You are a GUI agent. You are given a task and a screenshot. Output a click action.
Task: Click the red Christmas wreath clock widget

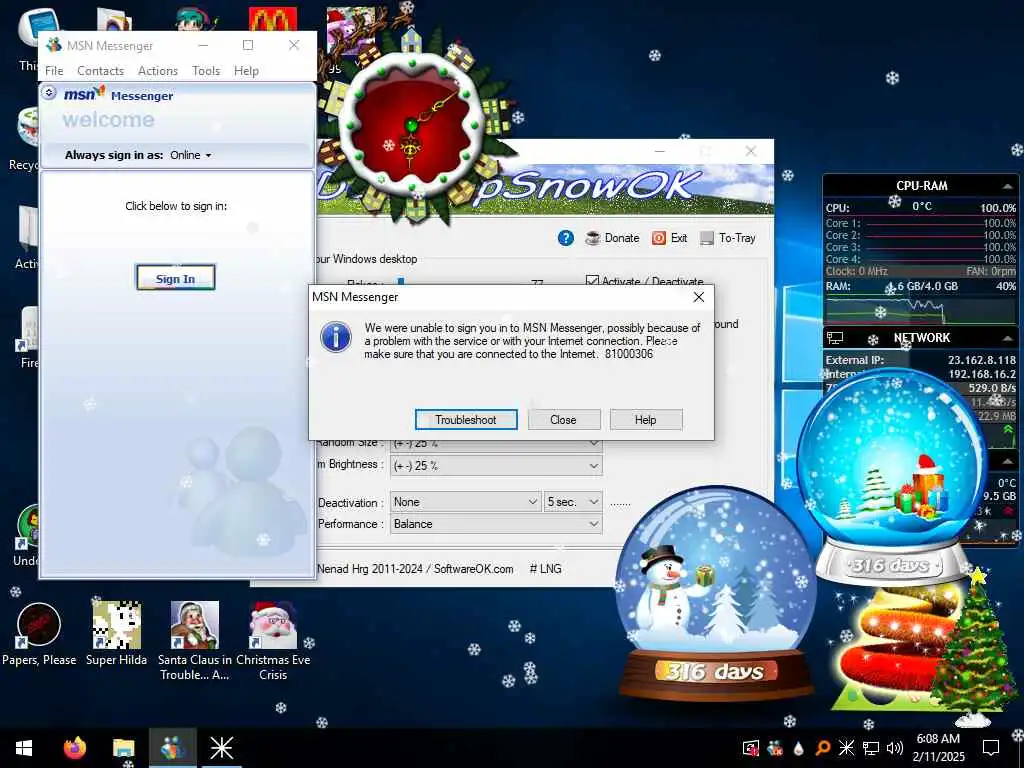pos(411,125)
